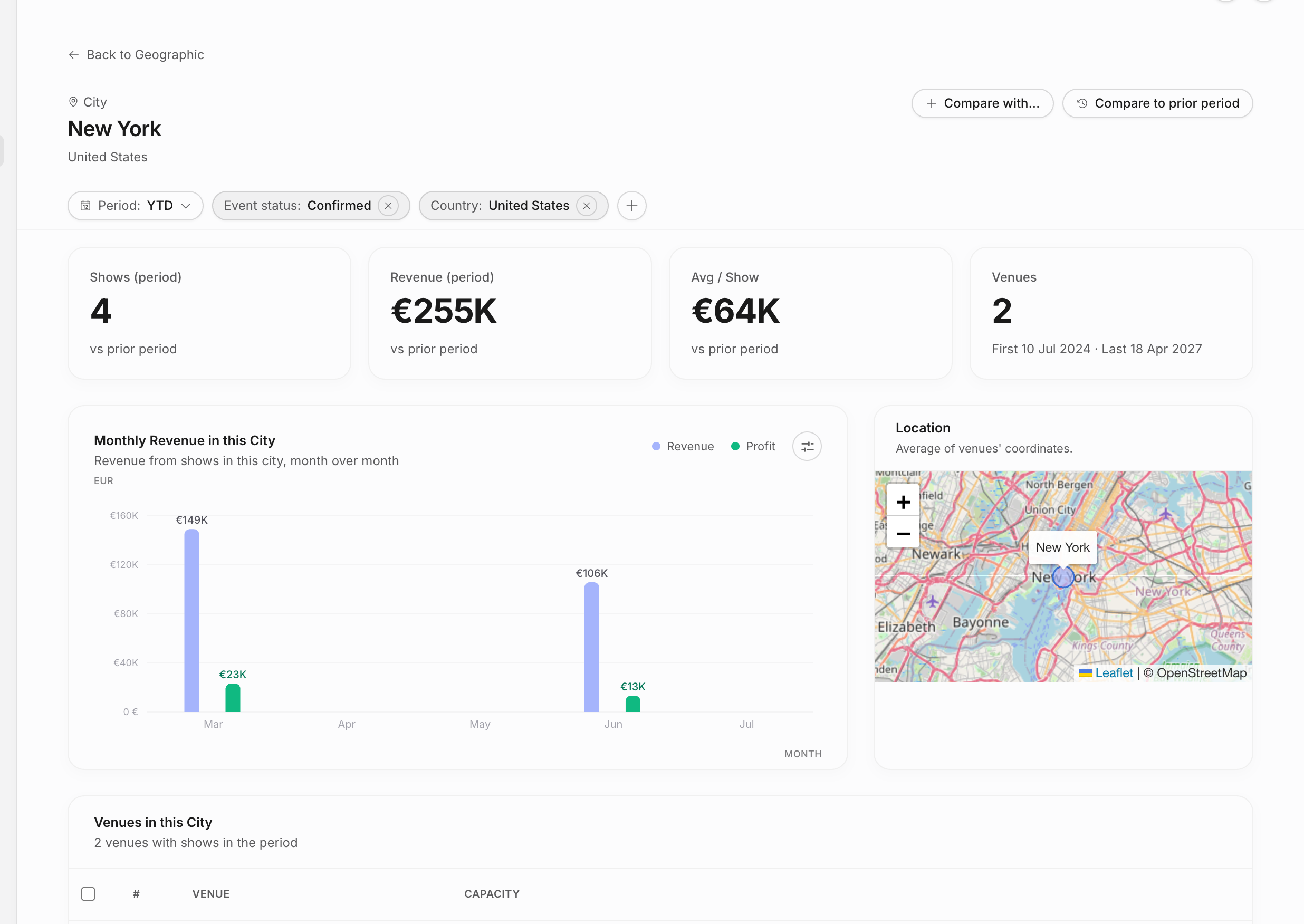
Task: Click March profit bar €23K
Action: coord(233,698)
